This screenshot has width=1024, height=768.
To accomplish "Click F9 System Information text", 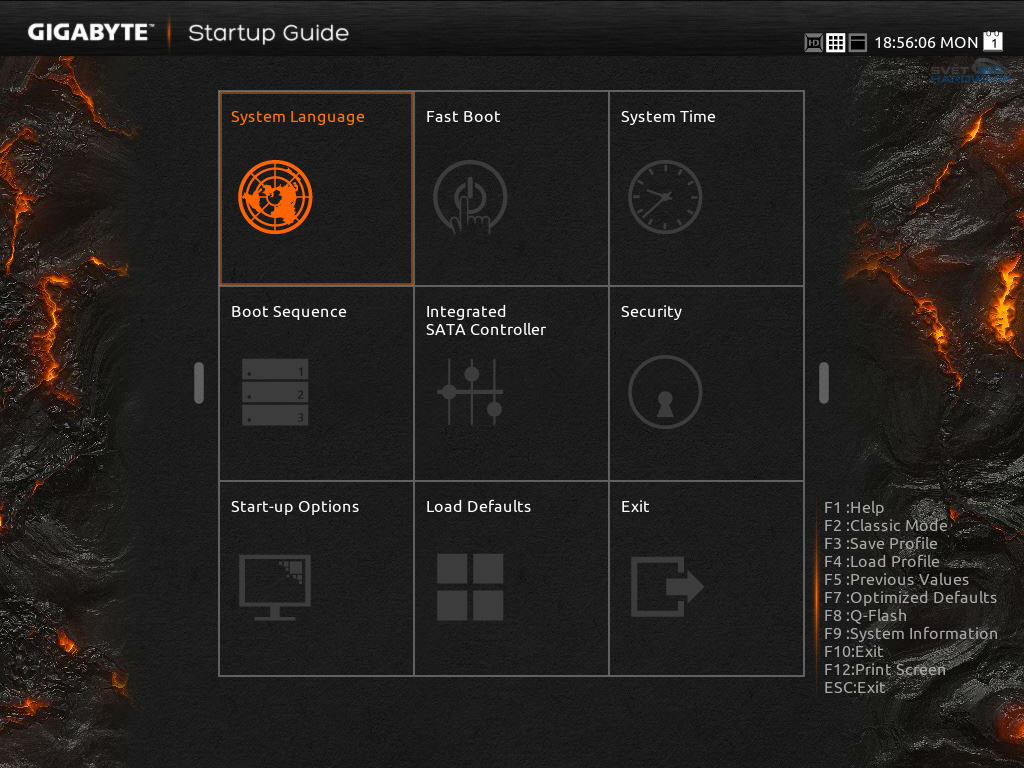I will click(910, 633).
